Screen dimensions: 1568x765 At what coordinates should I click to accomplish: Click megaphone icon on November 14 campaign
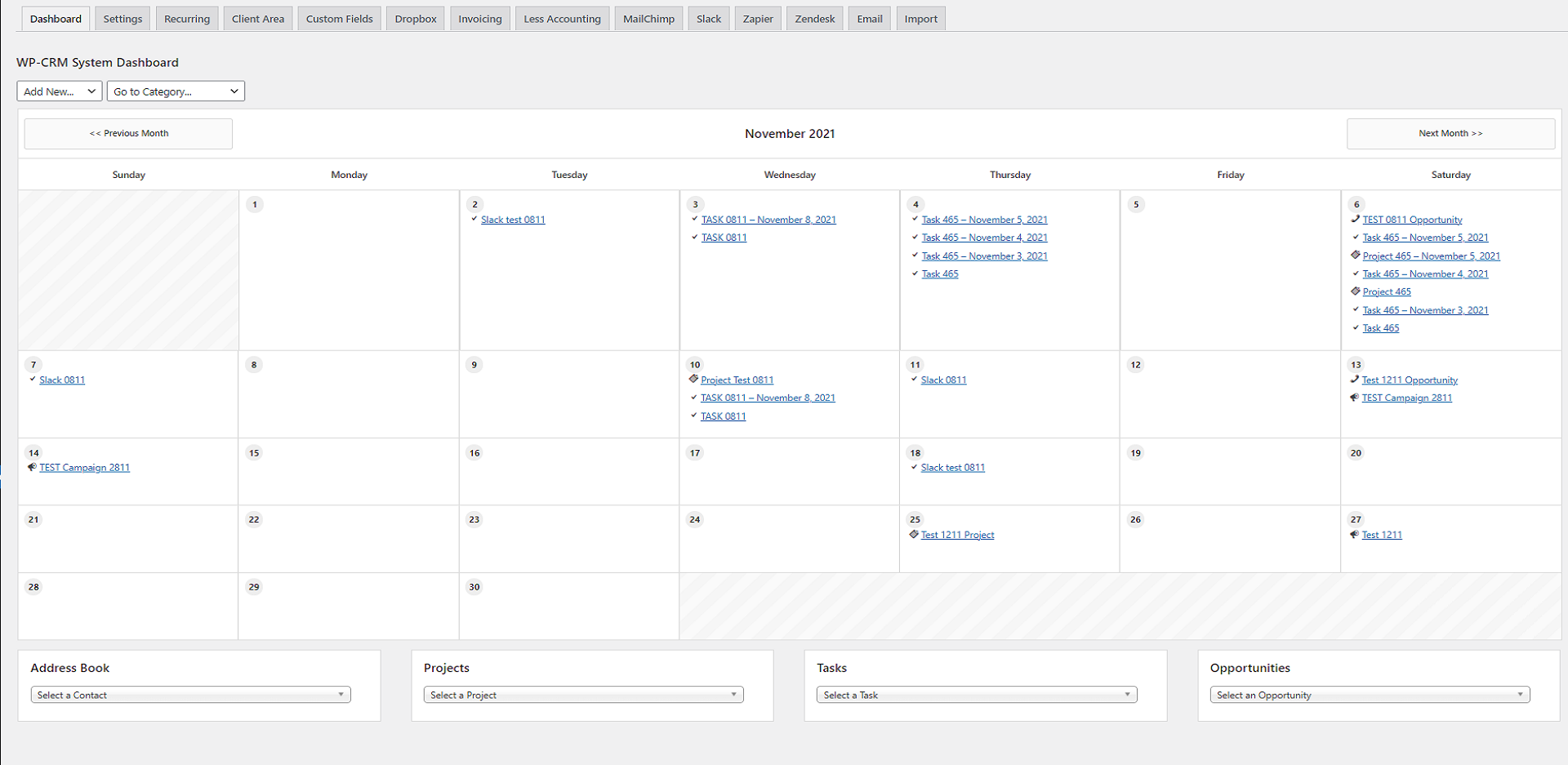(x=32, y=467)
